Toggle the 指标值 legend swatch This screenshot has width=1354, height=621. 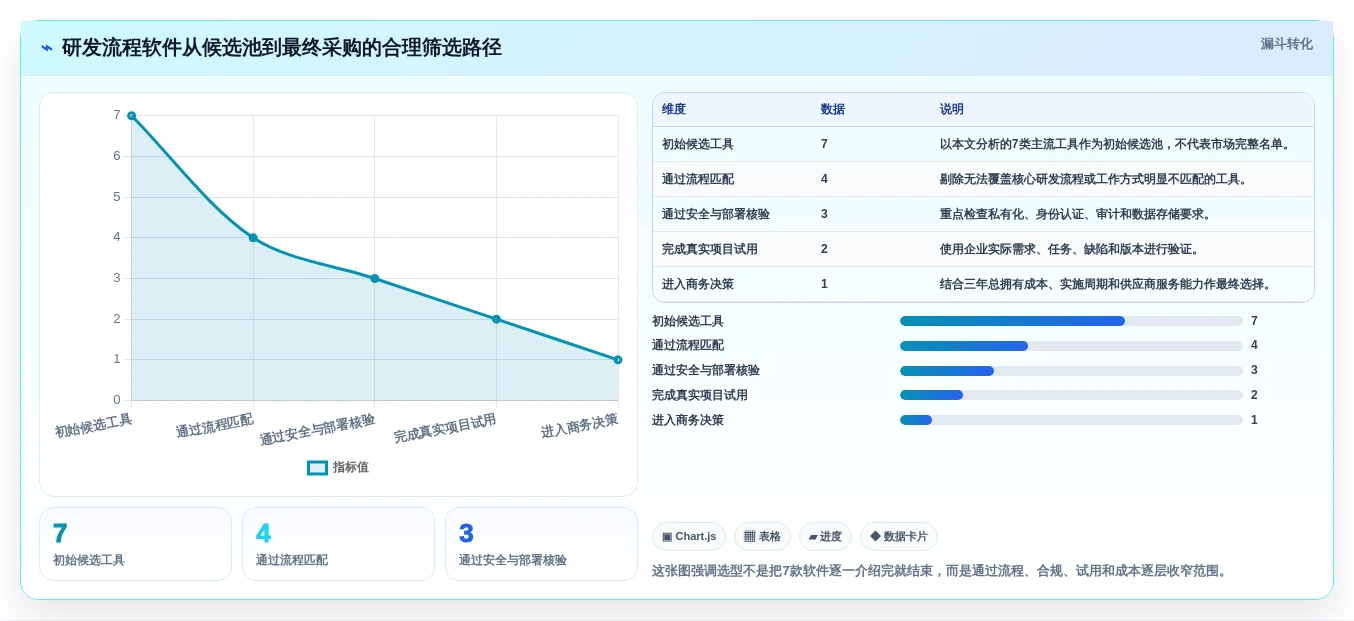[x=317, y=467]
